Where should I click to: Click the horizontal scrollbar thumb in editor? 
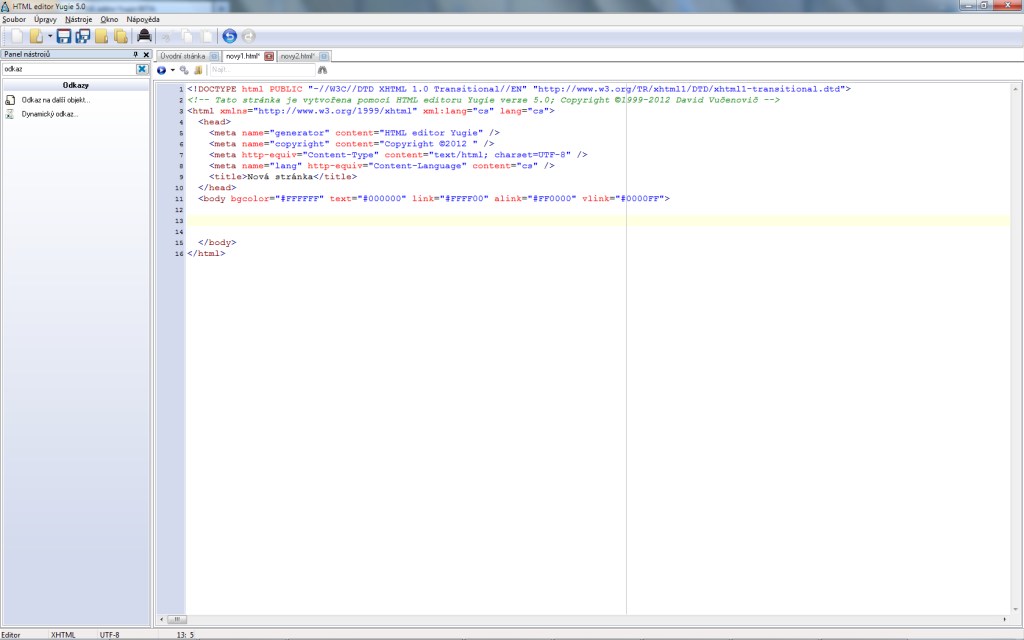(175, 620)
